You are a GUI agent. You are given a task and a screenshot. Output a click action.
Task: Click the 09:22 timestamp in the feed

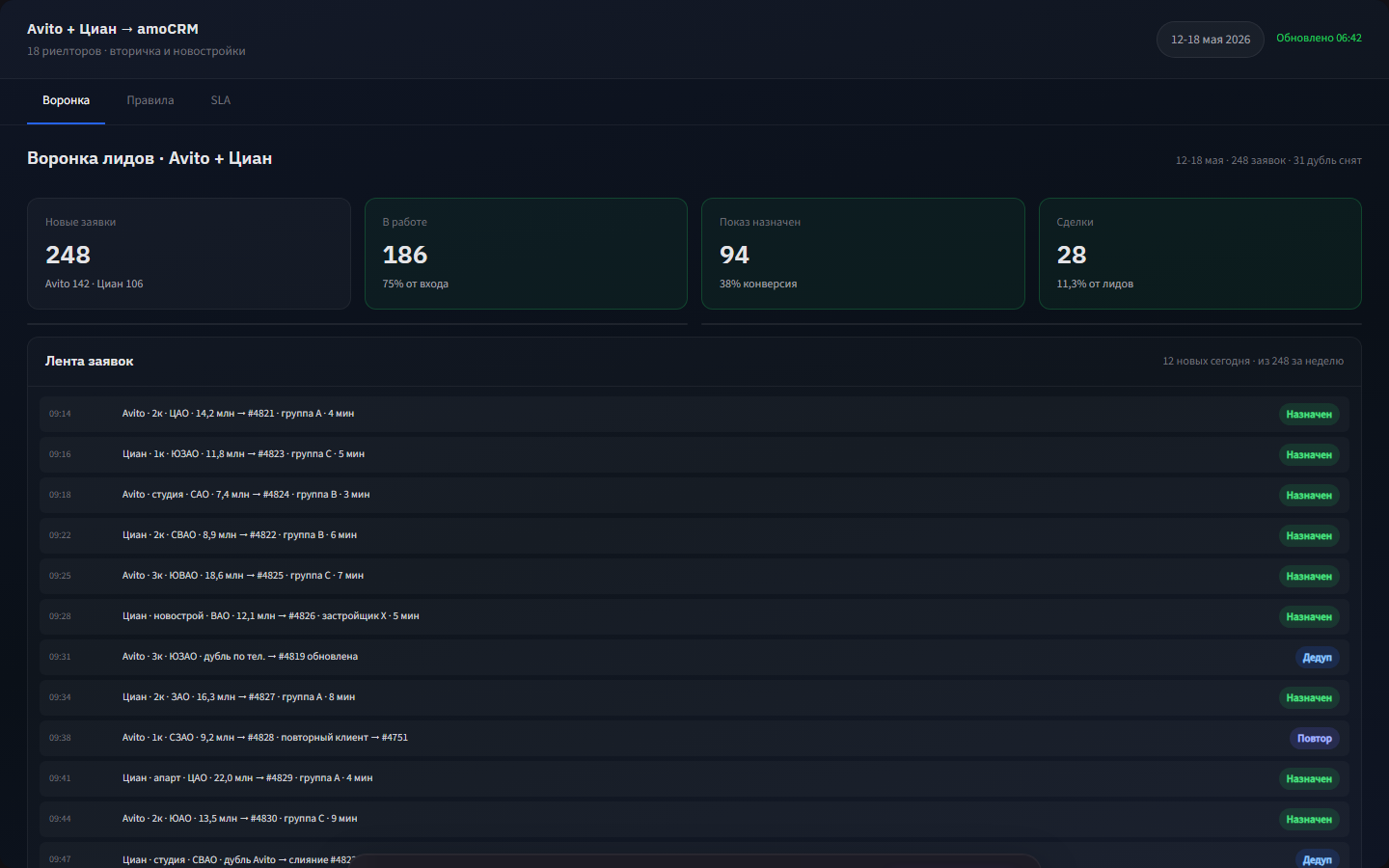(x=60, y=535)
